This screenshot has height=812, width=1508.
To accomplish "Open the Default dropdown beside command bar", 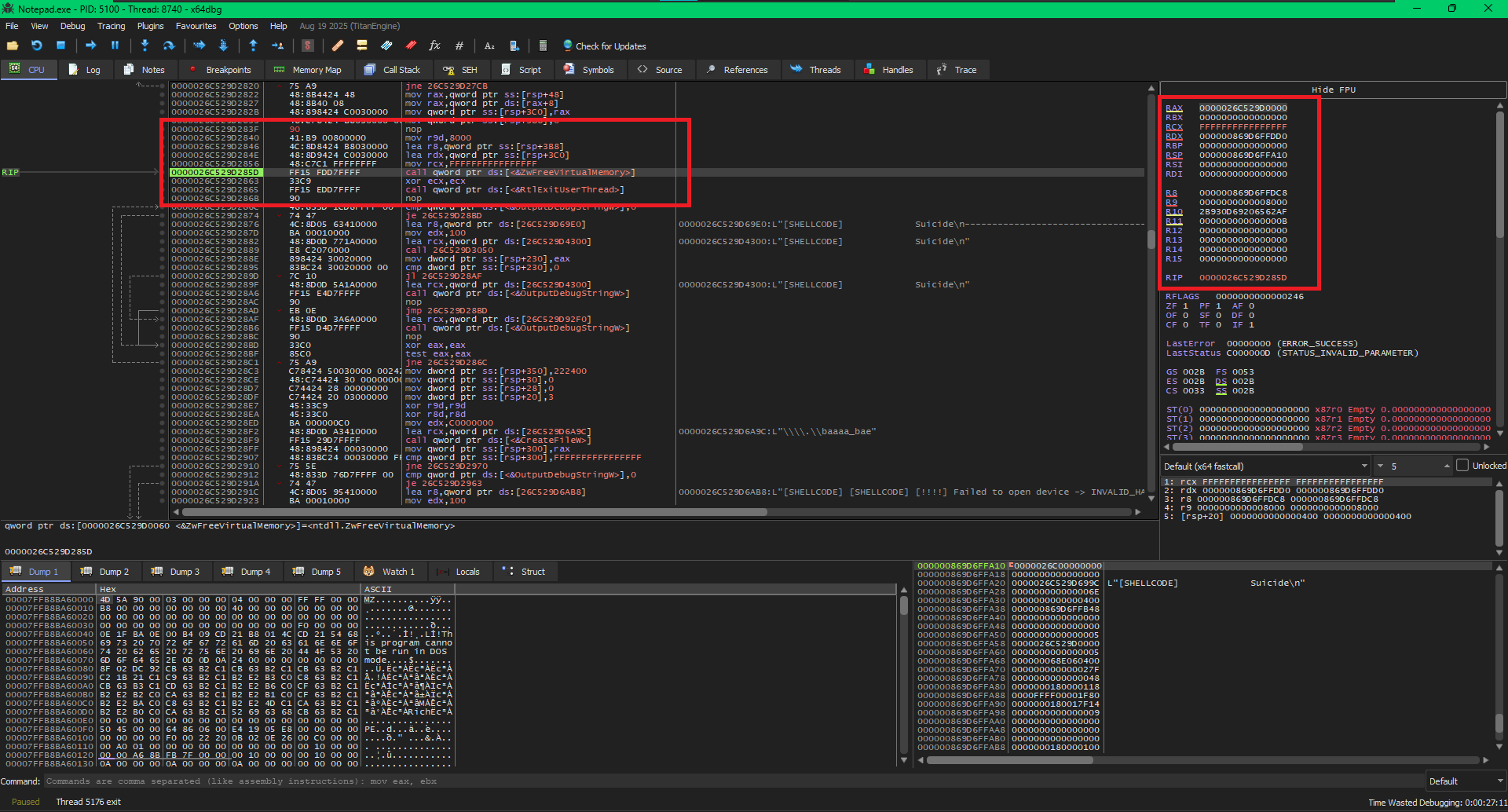I will click(1466, 781).
